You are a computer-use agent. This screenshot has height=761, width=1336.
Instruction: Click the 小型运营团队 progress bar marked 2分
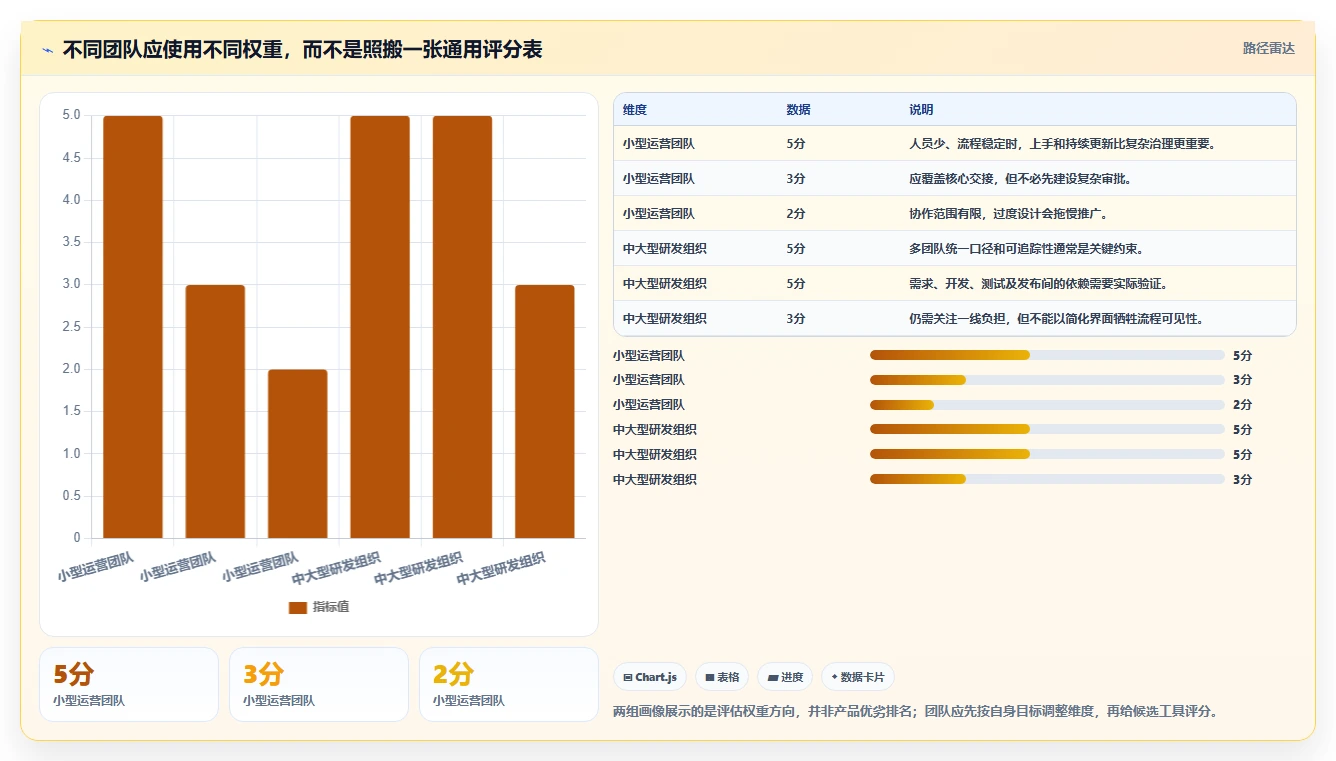click(1047, 405)
